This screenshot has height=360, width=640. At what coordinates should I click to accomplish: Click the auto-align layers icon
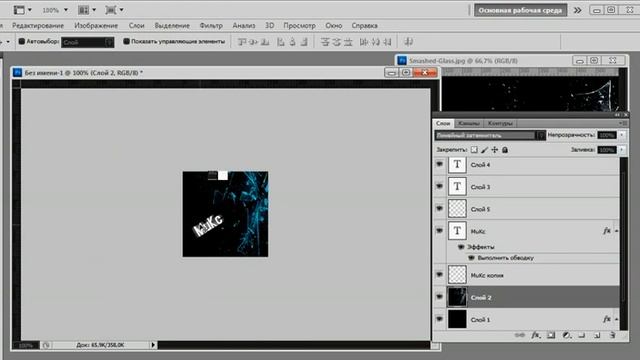[x=409, y=42]
